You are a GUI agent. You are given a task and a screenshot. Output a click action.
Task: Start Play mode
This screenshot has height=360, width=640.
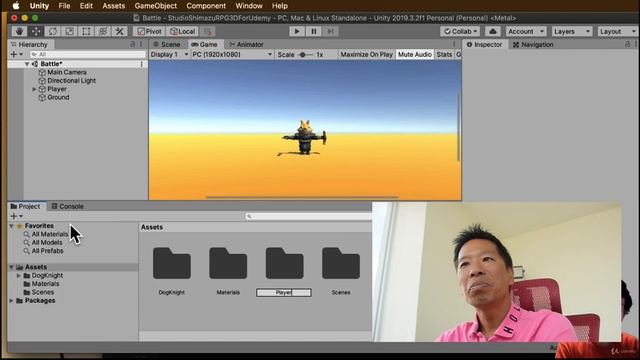click(297, 31)
